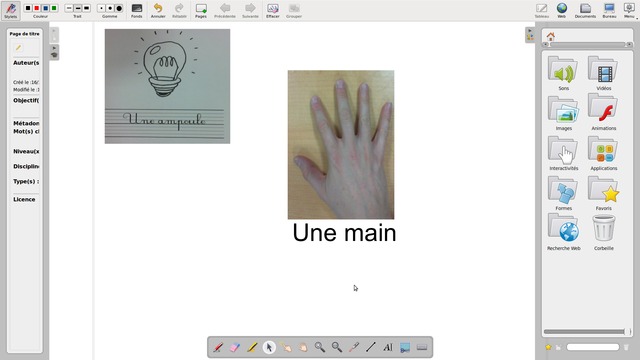Click the Effacer erase button
This screenshot has width=640, height=360.
[273, 11]
